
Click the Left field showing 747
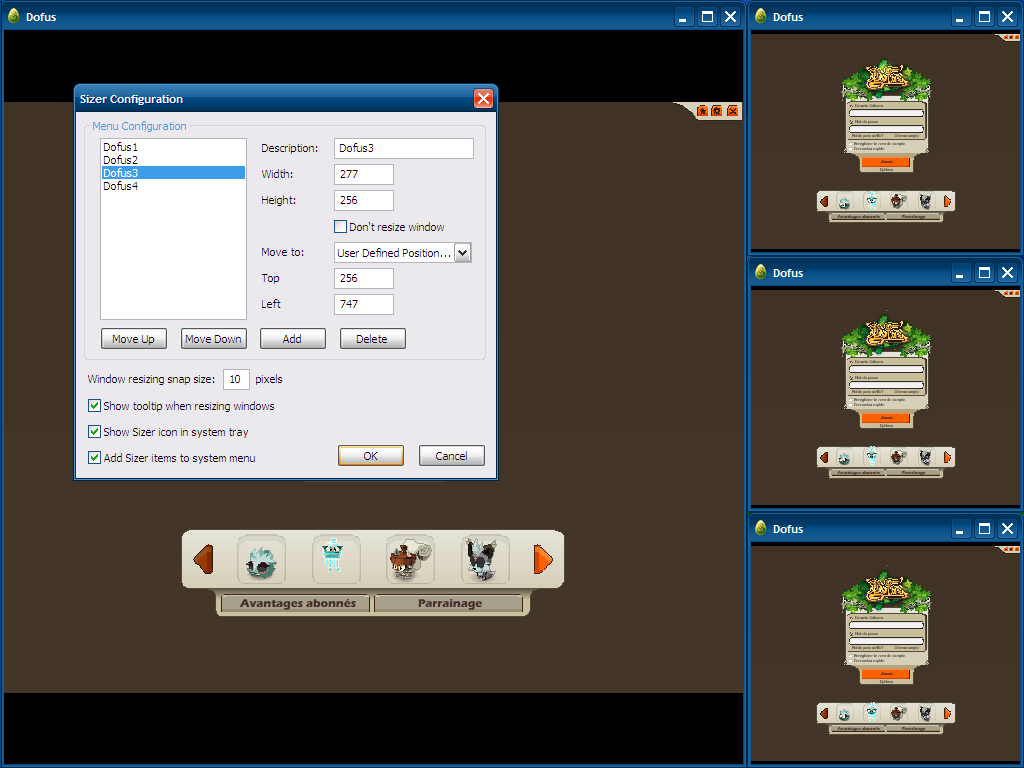pyautogui.click(x=364, y=304)
